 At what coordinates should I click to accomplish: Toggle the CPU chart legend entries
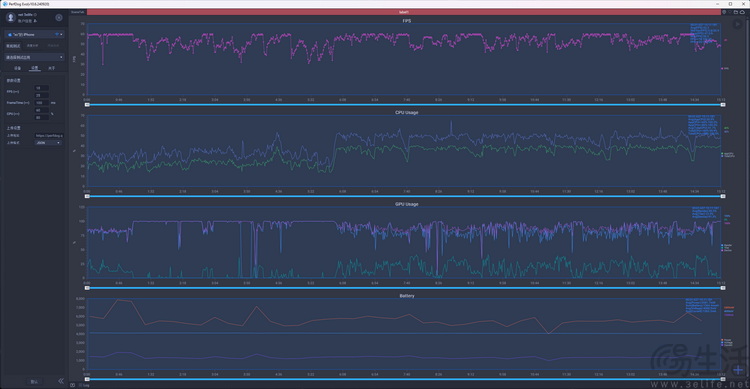click(728, 155)
